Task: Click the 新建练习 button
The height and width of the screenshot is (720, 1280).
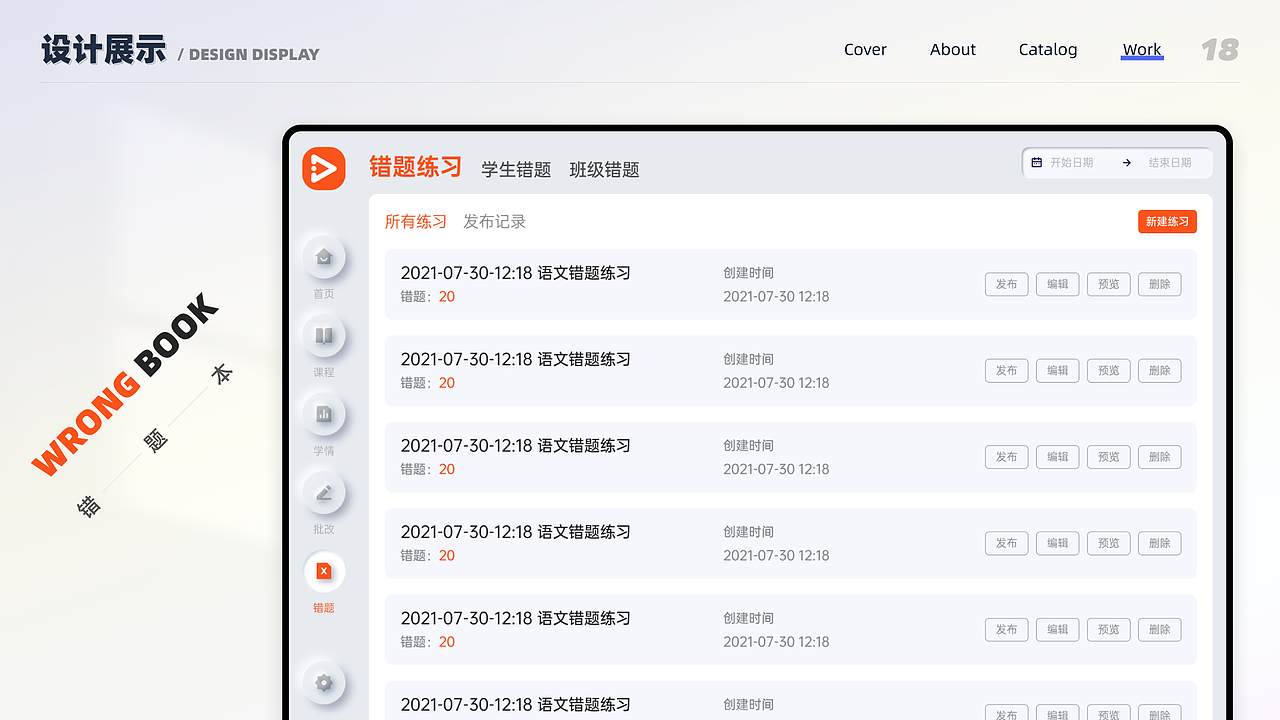Action: 1167,222
